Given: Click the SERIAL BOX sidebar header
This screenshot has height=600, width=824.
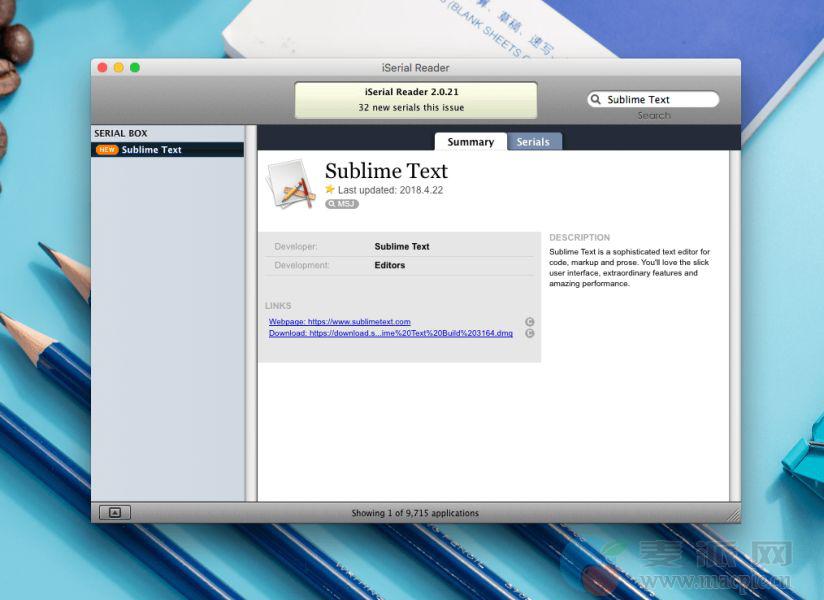Looking at the screenshot, I should (121, 133).
